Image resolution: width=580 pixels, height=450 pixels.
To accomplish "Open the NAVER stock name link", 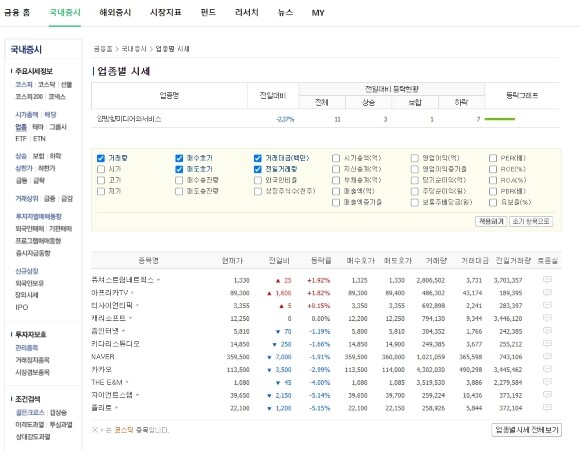I will tap(103, 357).
